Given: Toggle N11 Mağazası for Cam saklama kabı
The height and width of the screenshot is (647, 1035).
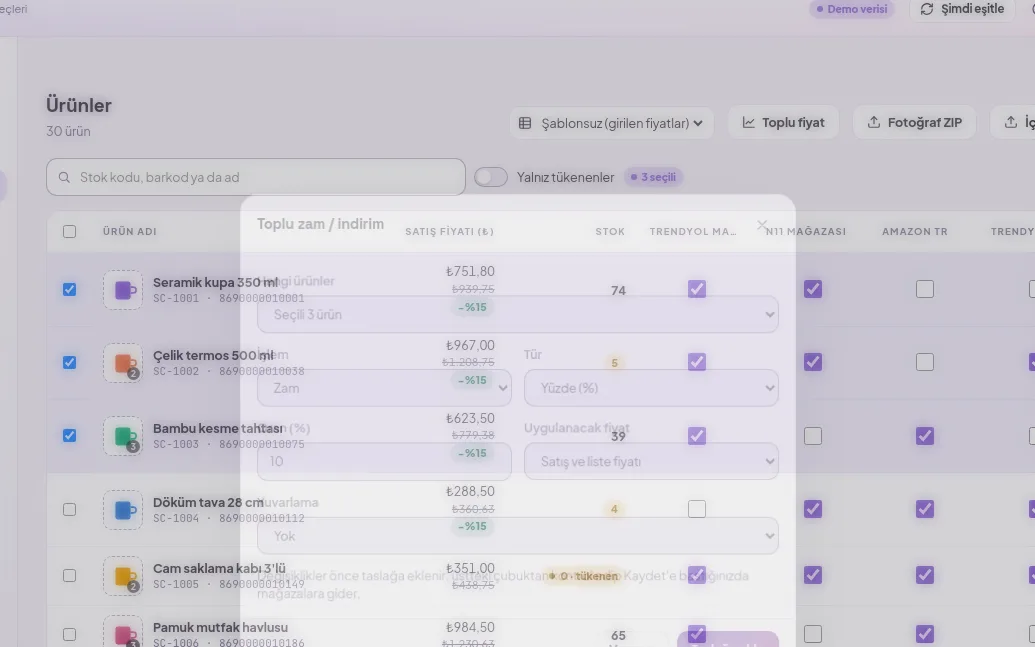Looking at the screenshot, I should tap(813, 575).
